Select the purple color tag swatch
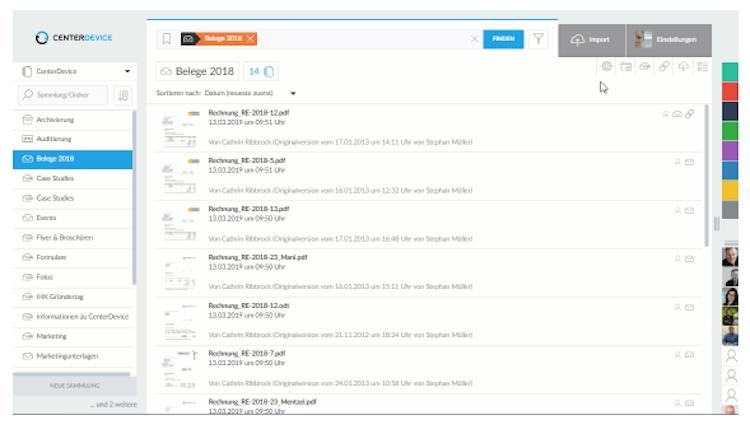 pos(730,151)
